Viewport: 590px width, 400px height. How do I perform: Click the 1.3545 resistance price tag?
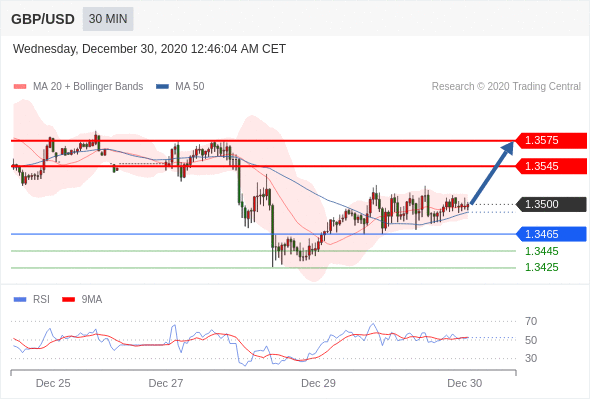click(x=551, y=166)
